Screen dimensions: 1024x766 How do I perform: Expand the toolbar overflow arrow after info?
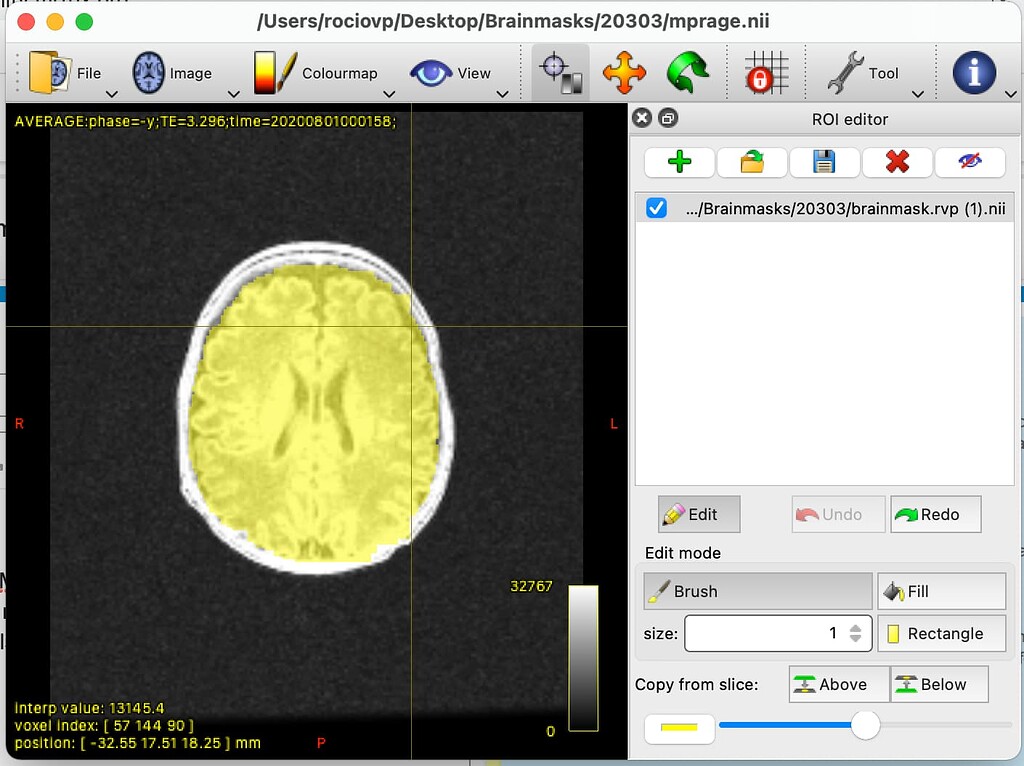[1011, 94]
